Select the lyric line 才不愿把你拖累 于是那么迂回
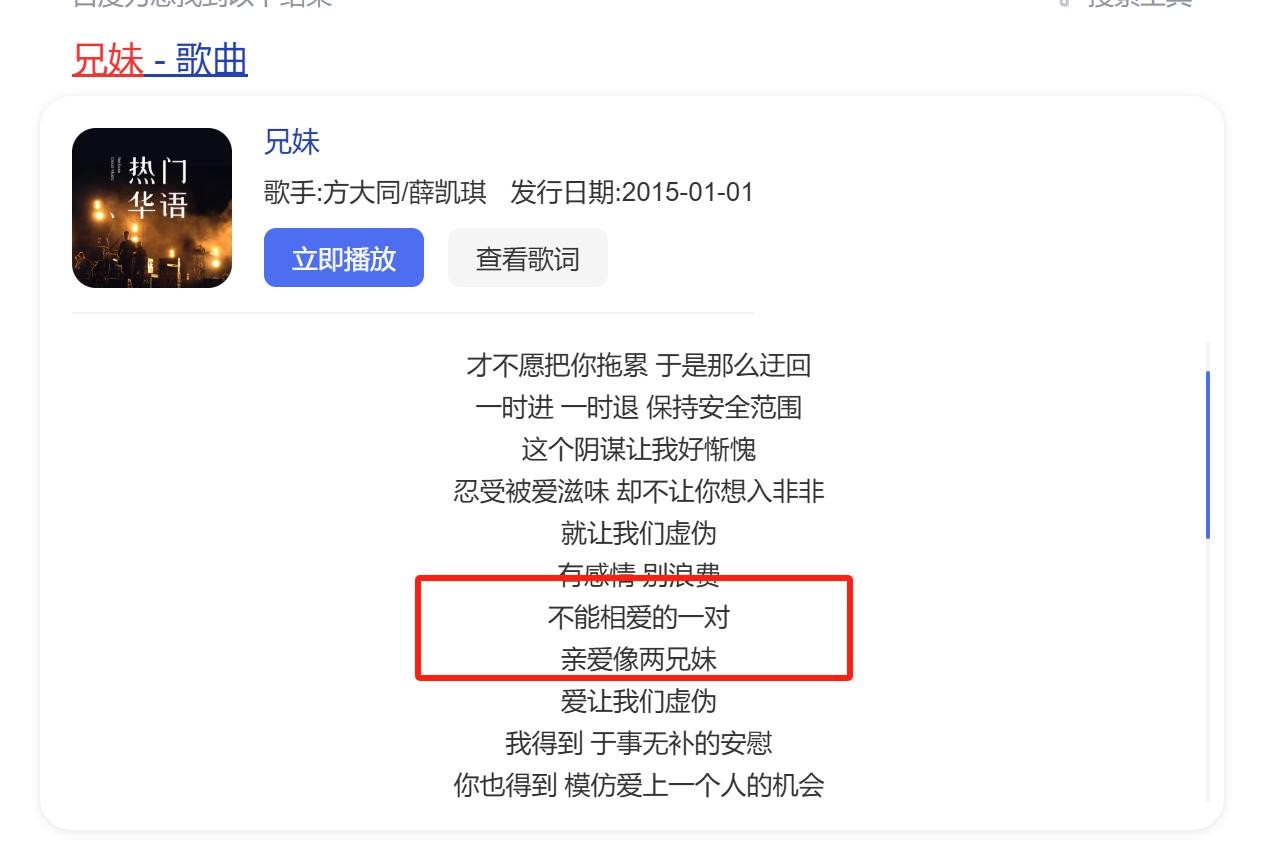 pos(638,365)
